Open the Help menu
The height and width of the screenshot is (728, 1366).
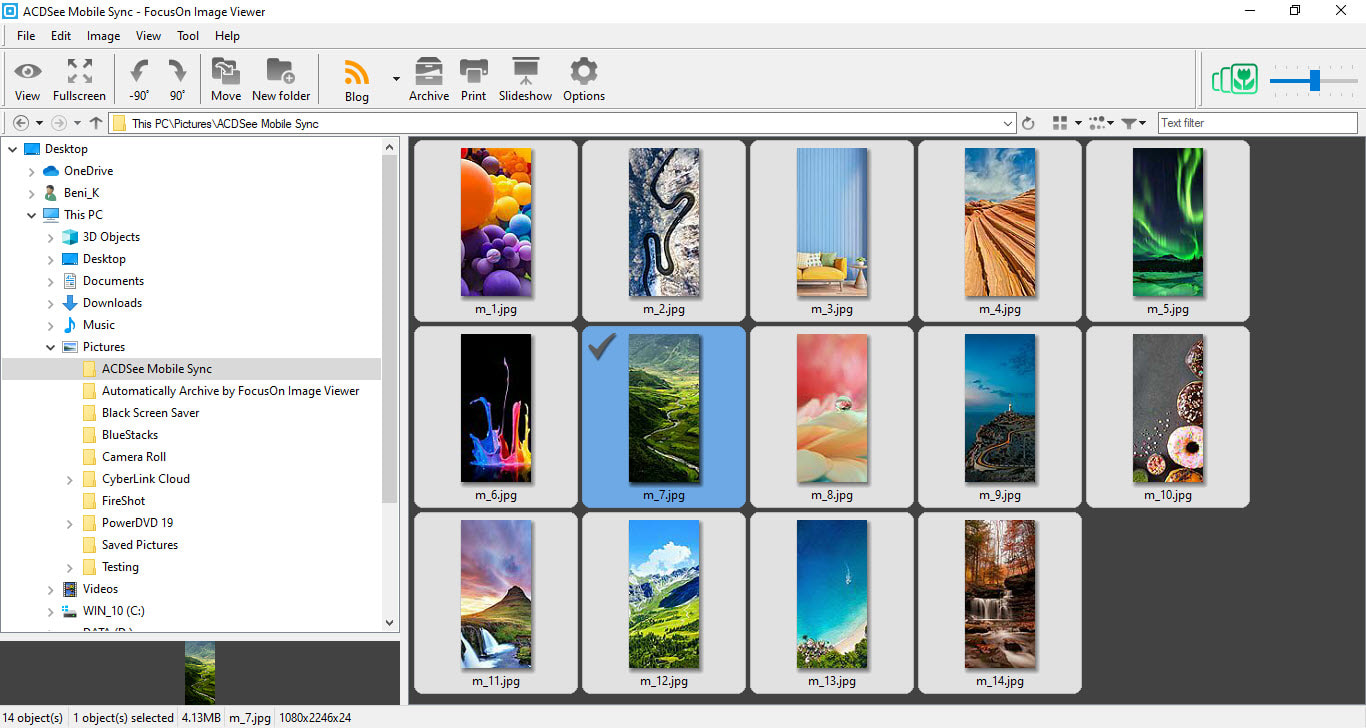[227, 36]
